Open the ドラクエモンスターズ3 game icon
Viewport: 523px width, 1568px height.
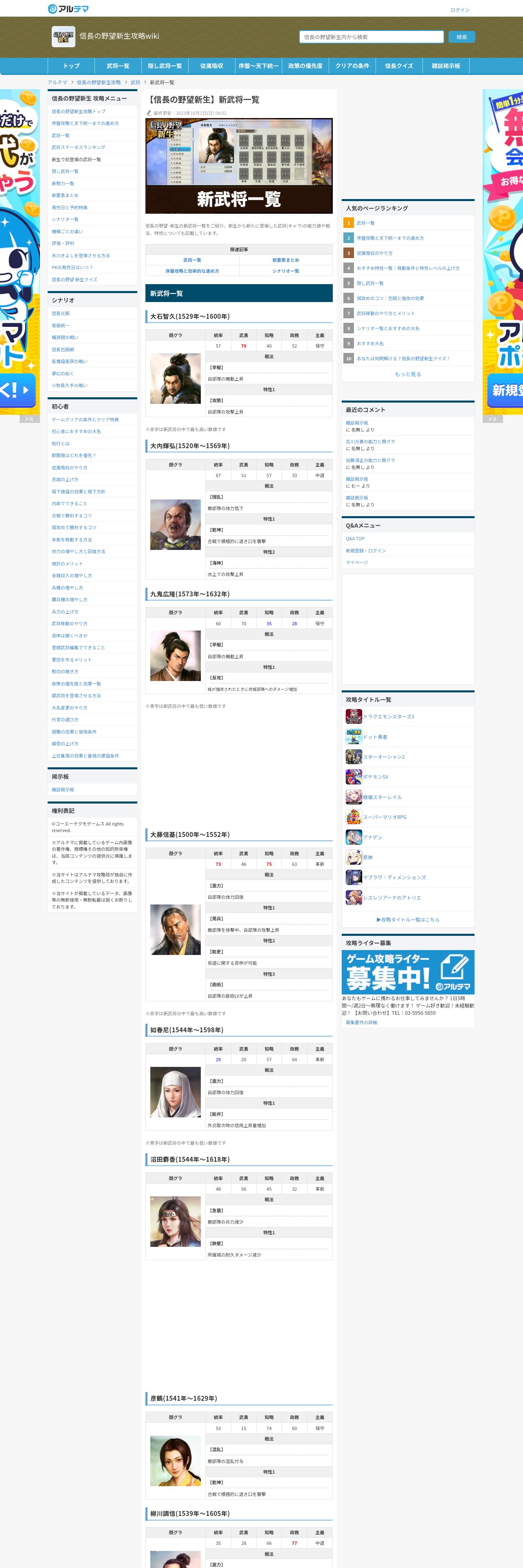[354, 716]
